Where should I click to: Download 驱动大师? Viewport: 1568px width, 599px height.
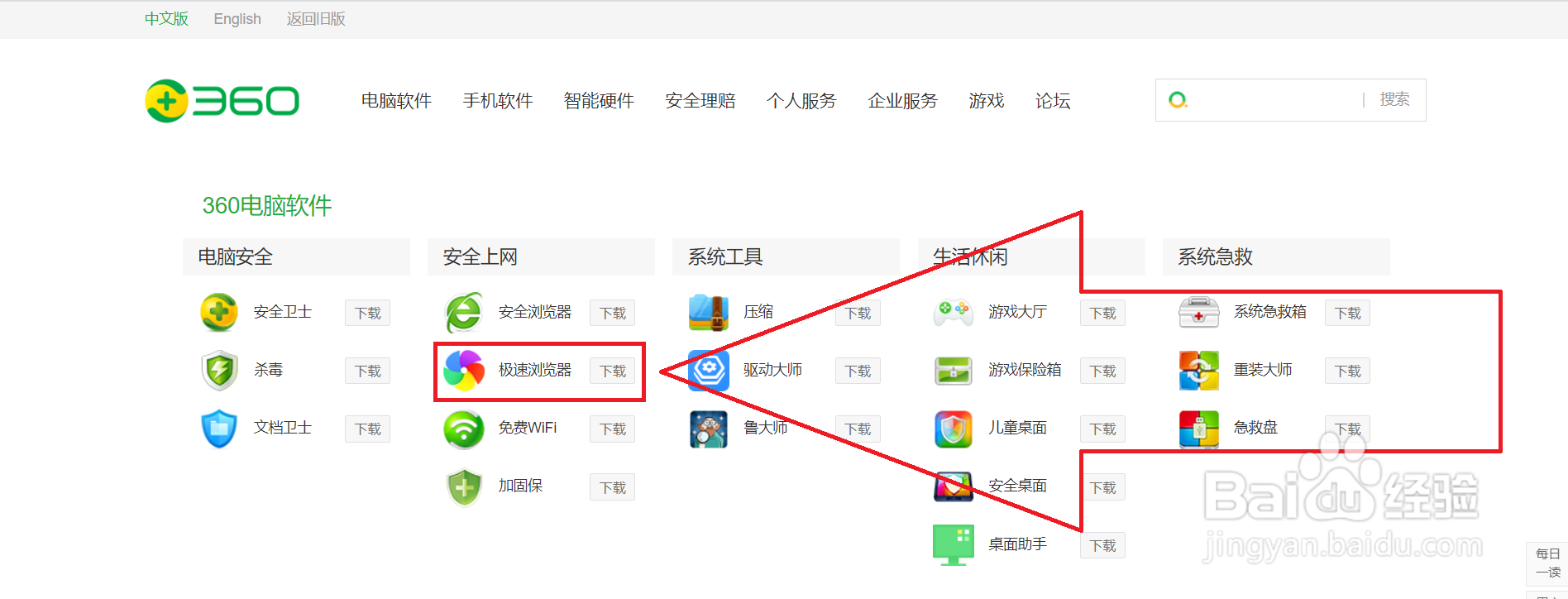point(858,371)
